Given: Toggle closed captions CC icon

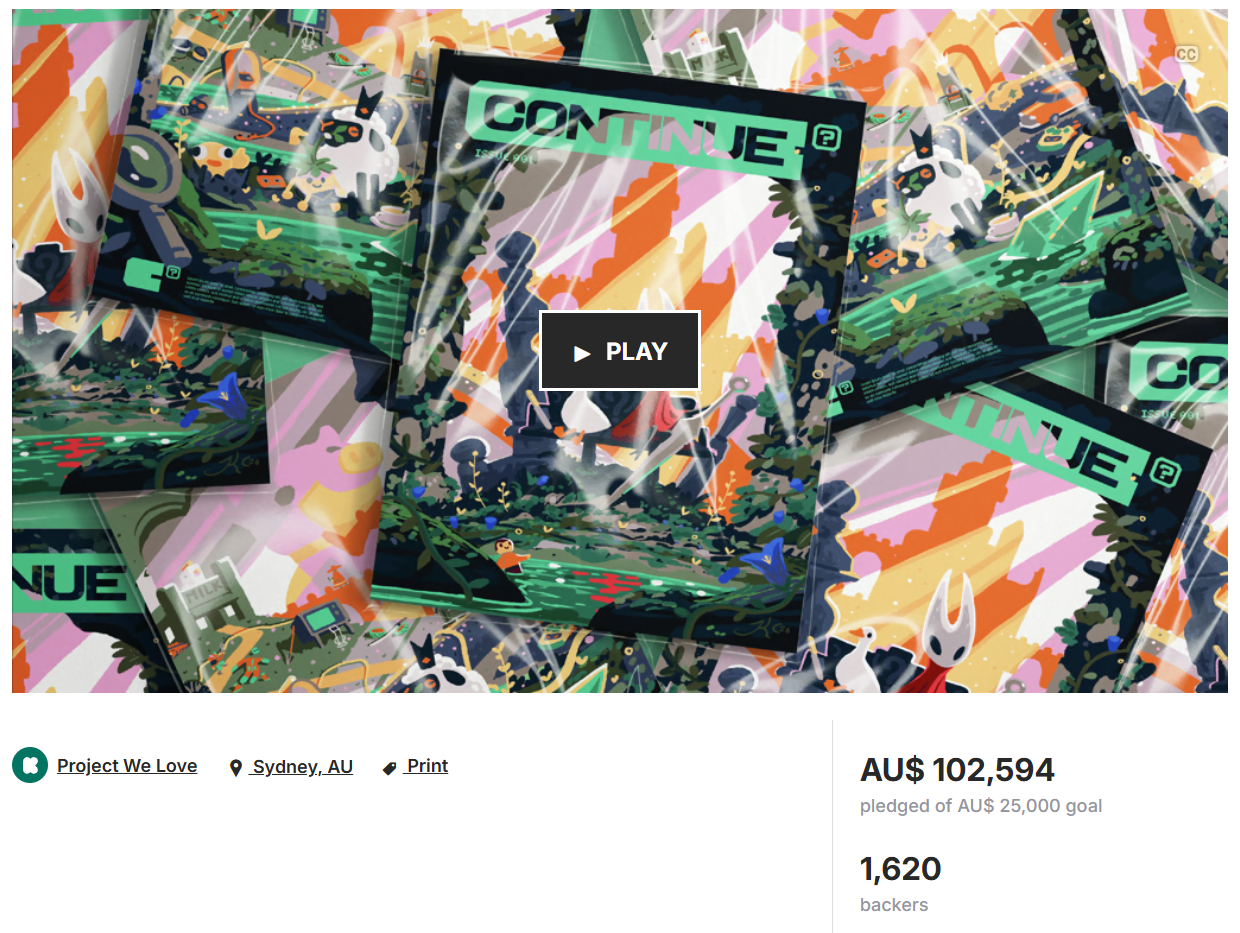Looking at the screenshot, I should click(1186, 54).
